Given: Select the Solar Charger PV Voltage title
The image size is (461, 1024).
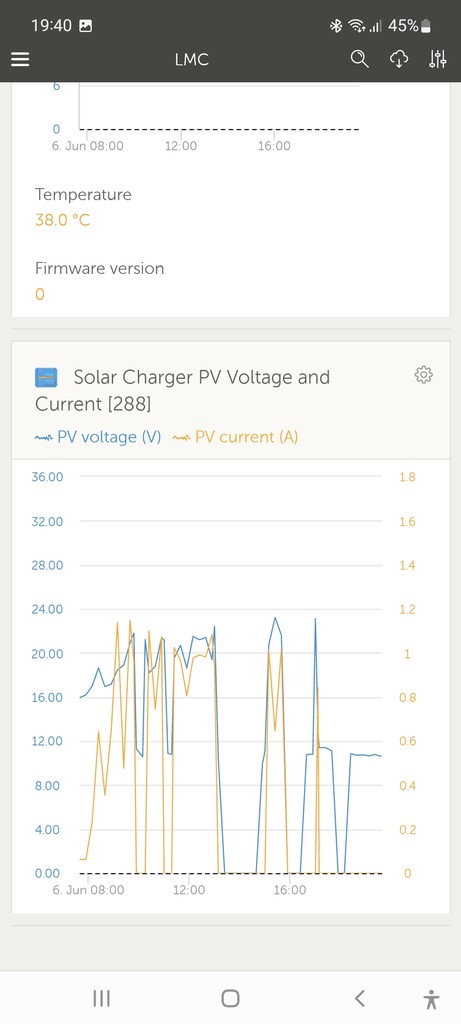Looking at the screenshot, I should coord(183,391).
